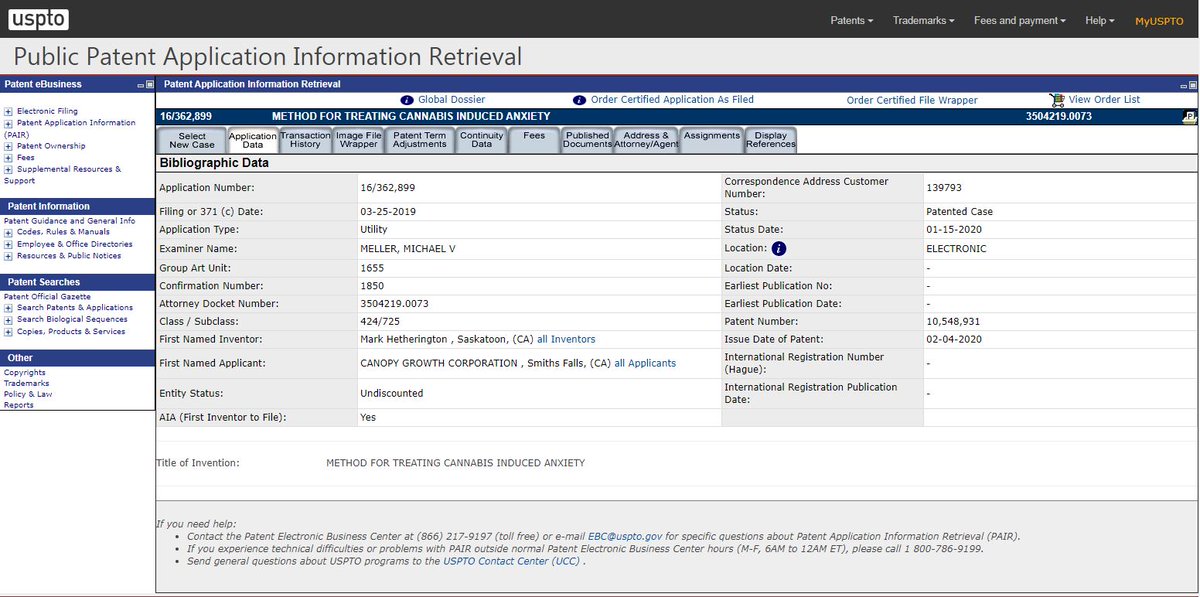Screen dimensions: 1200x597
Task: Open Patent Official Gazette link
Action: [47, 297]
